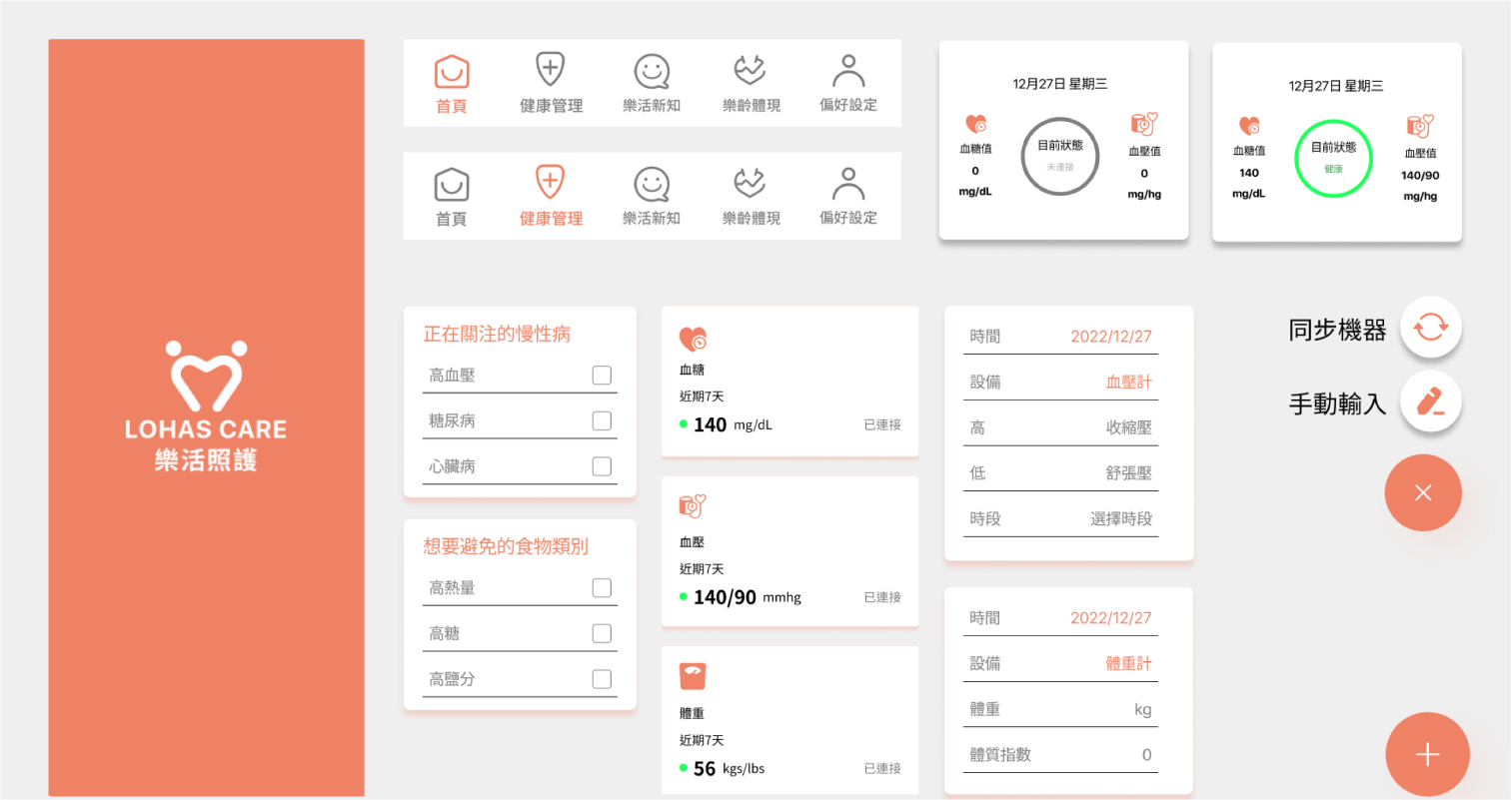Click 已連接 status on the 血糖 card
Viewport: 1512px width, 800px height.
(882, 425)
